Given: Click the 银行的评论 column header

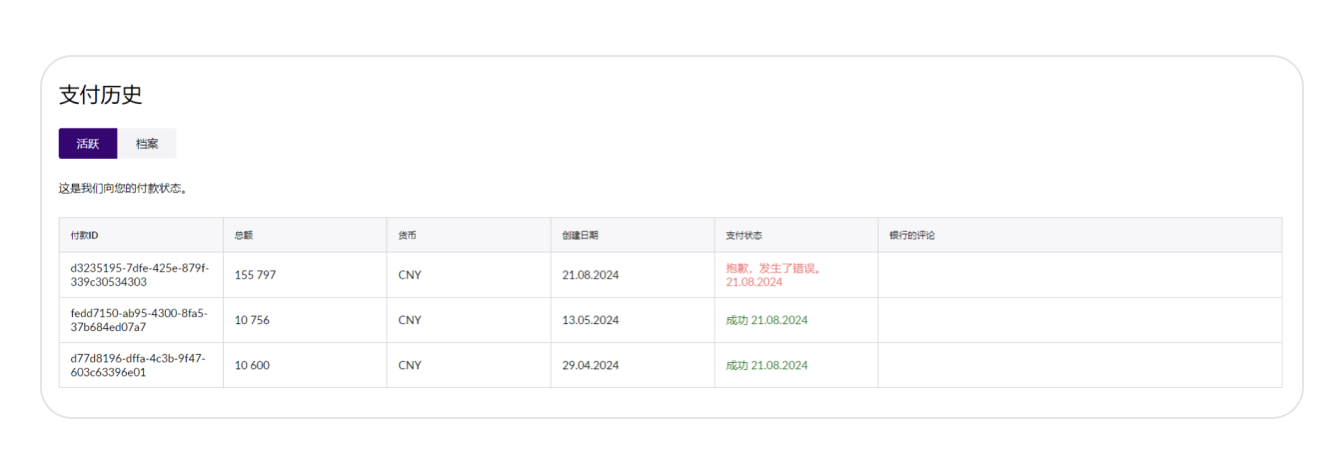Looking at the screenshot, I should tap(912, 235).
